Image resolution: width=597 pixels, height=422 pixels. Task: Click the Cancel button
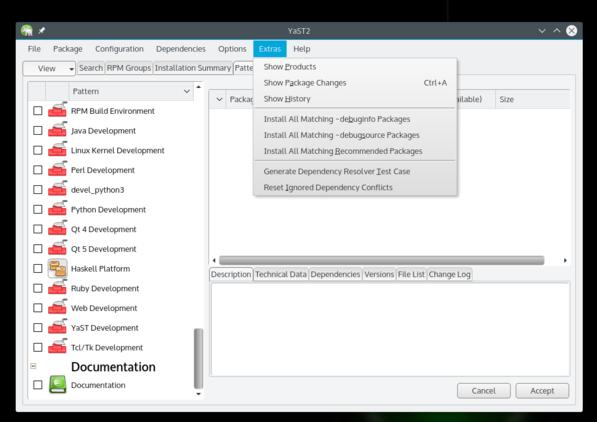(484, 391)
